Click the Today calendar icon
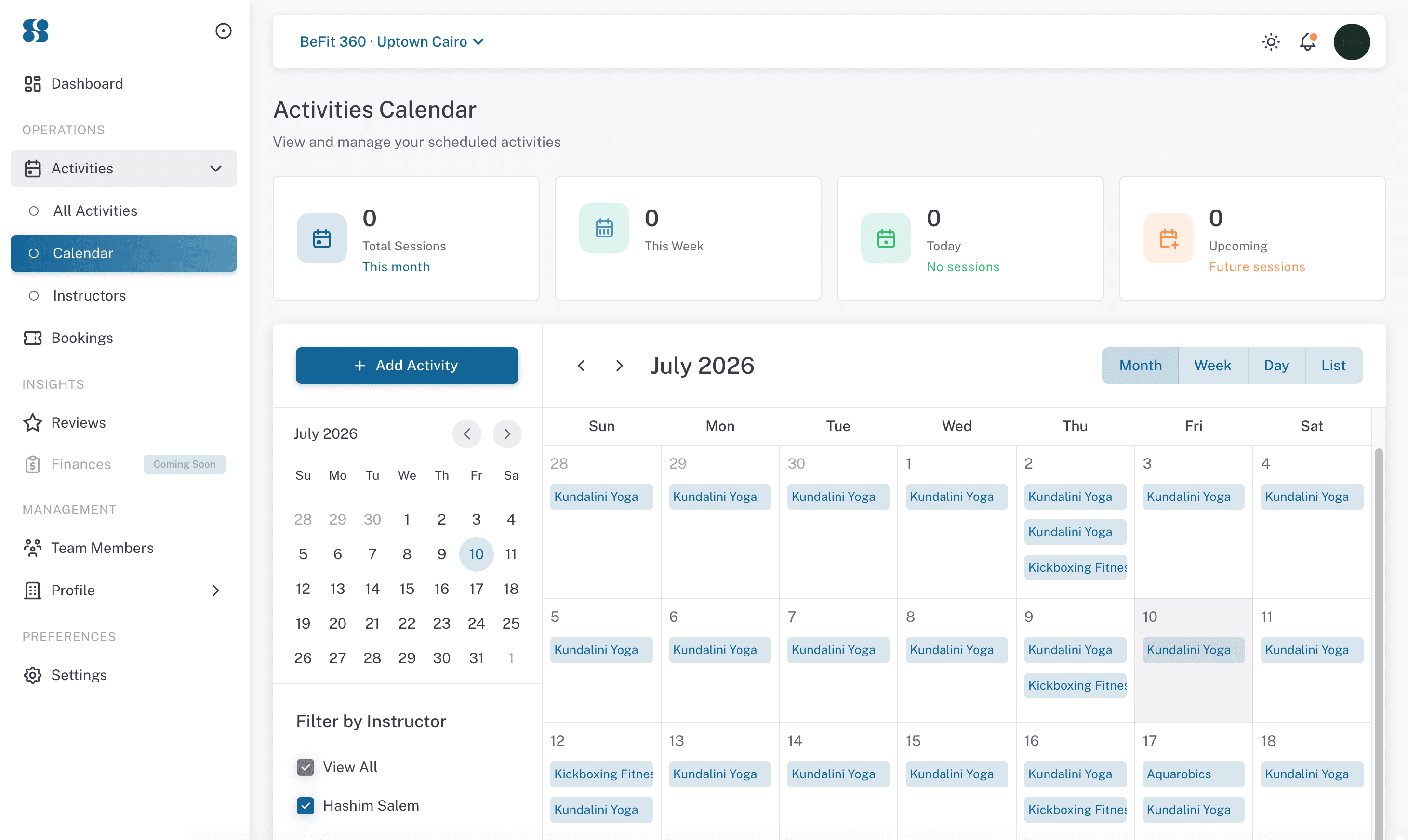The image size is (1408, 840). click(x=886, y=238)
